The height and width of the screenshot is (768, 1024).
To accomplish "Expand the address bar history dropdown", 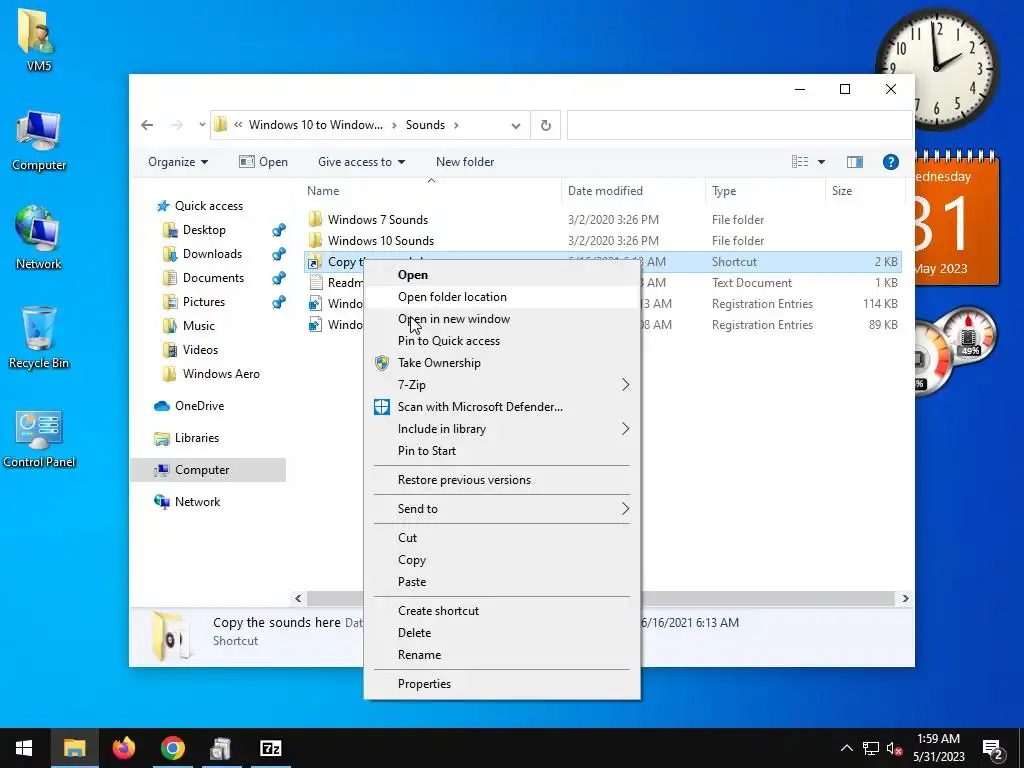I will point(516,125).
